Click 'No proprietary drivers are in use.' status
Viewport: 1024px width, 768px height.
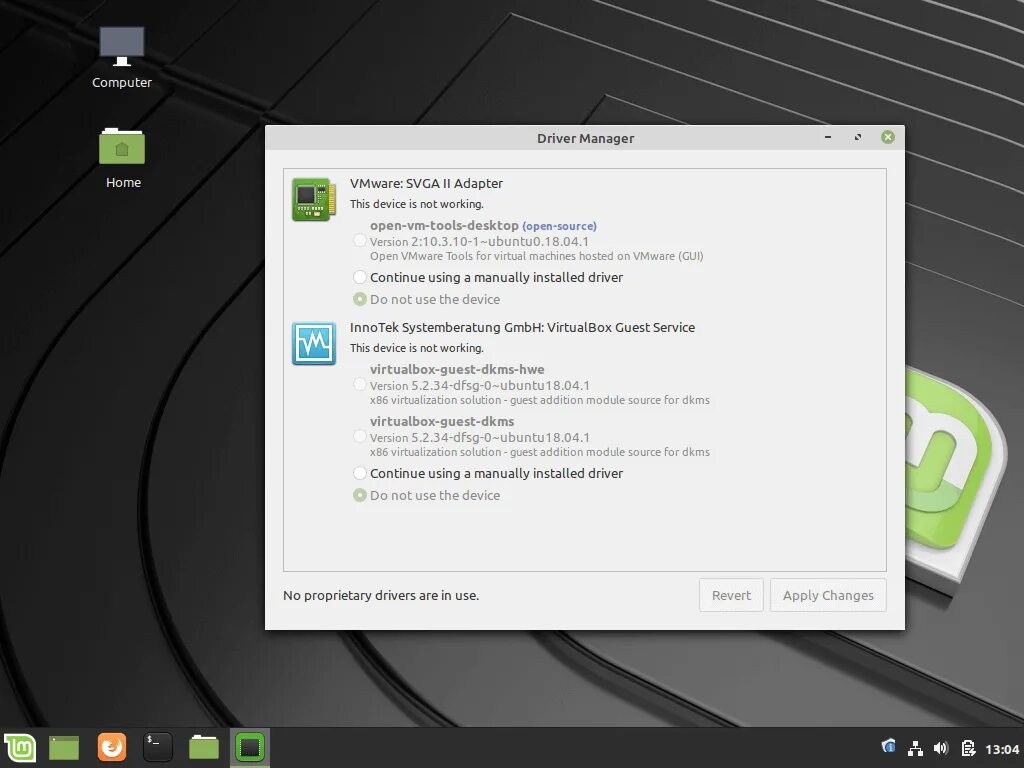381,596
